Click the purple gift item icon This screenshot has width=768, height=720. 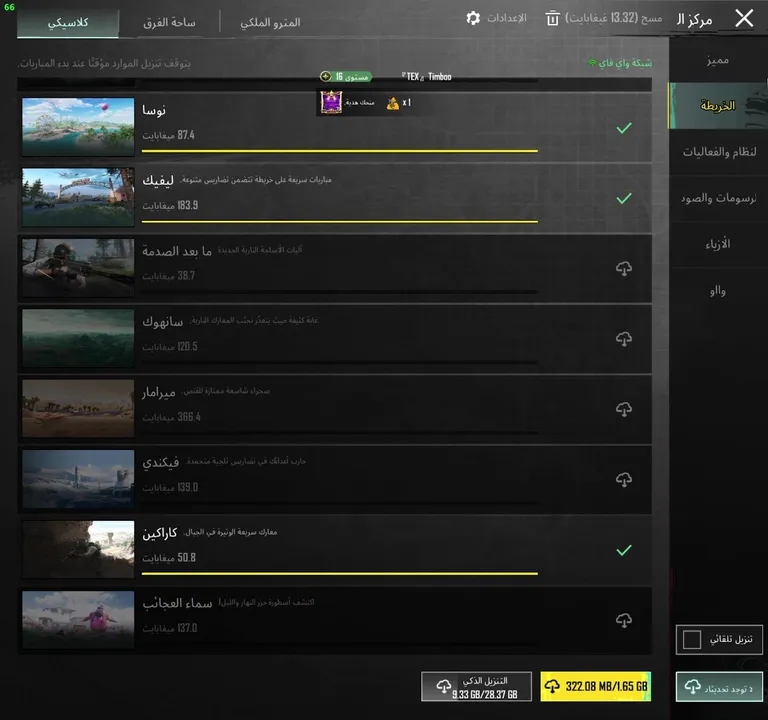point(331,102)
